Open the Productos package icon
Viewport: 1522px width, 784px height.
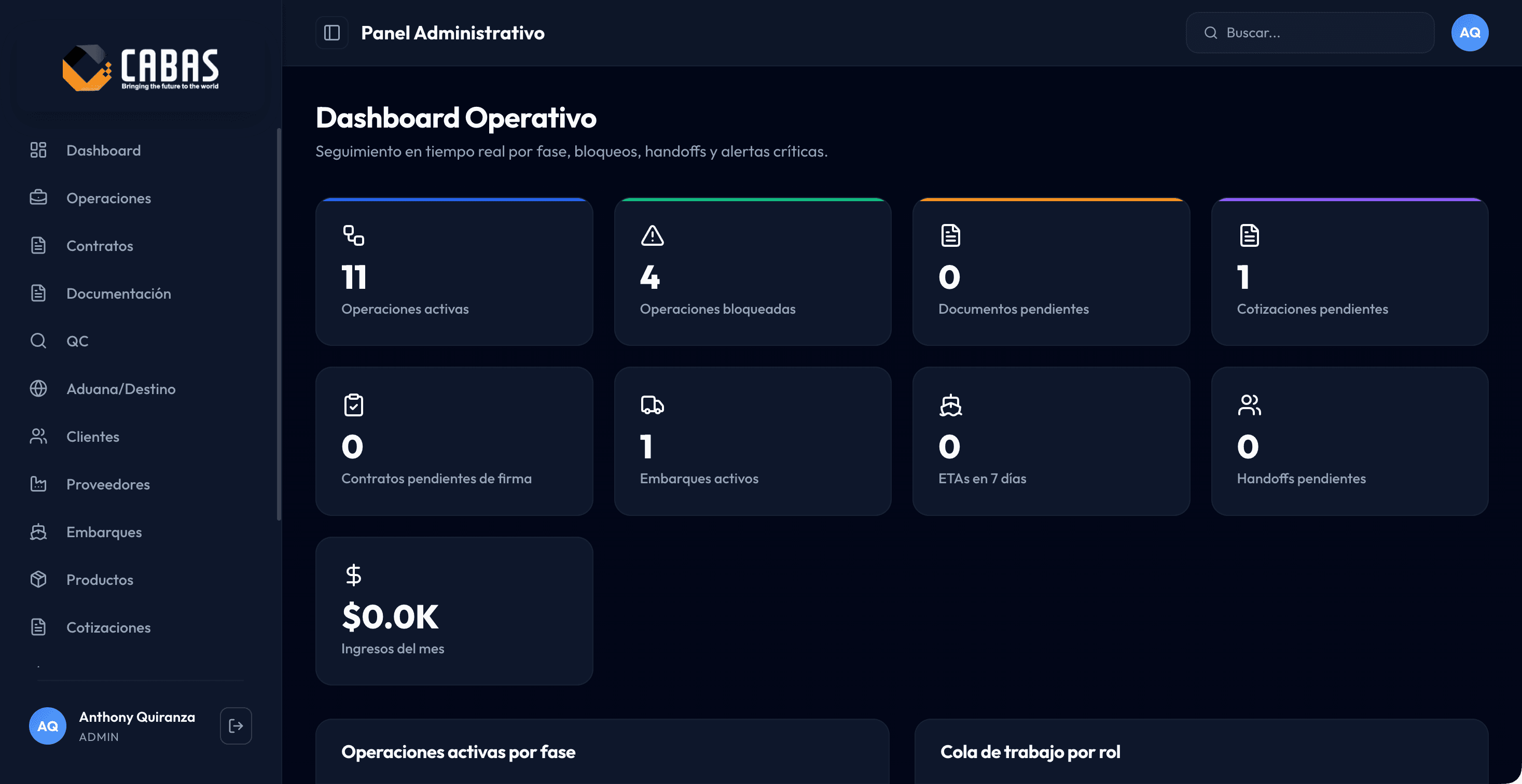point(38,579)
